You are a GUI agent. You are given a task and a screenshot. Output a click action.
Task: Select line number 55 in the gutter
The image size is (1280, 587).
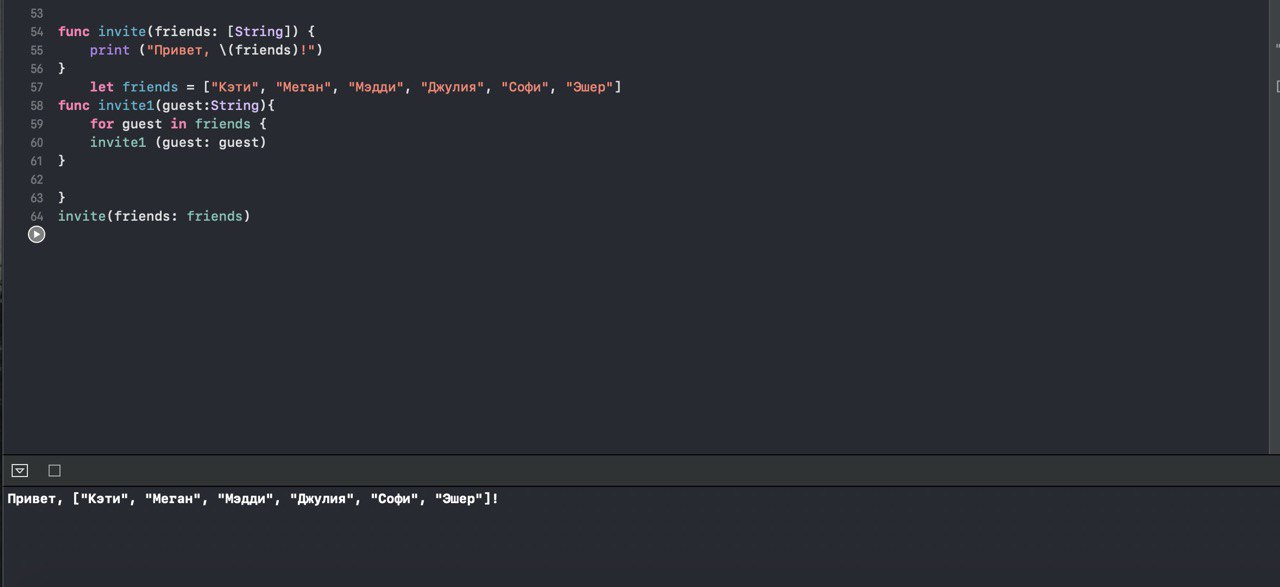point(37,50)
